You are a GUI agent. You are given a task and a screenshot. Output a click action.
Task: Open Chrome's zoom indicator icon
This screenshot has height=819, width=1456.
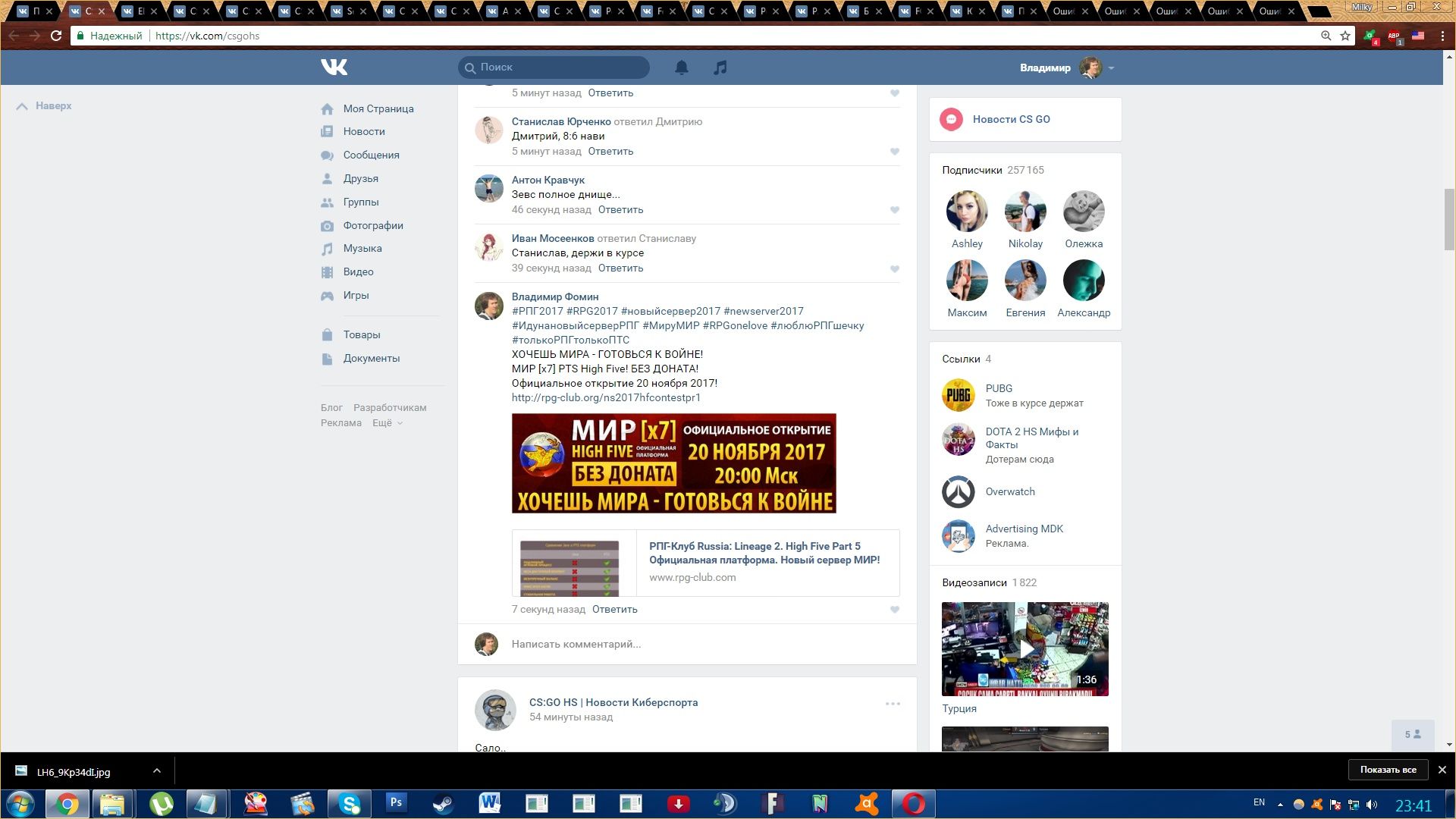[1326, 36]
